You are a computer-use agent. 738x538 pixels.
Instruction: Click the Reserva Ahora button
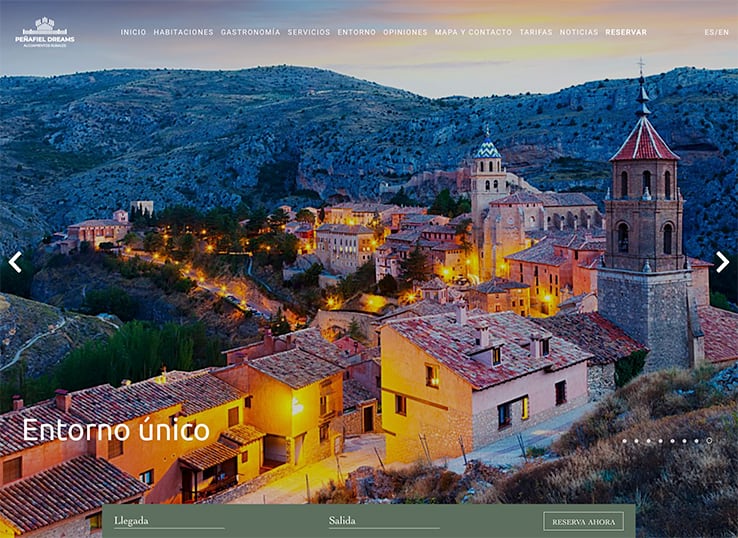(584, 522)
